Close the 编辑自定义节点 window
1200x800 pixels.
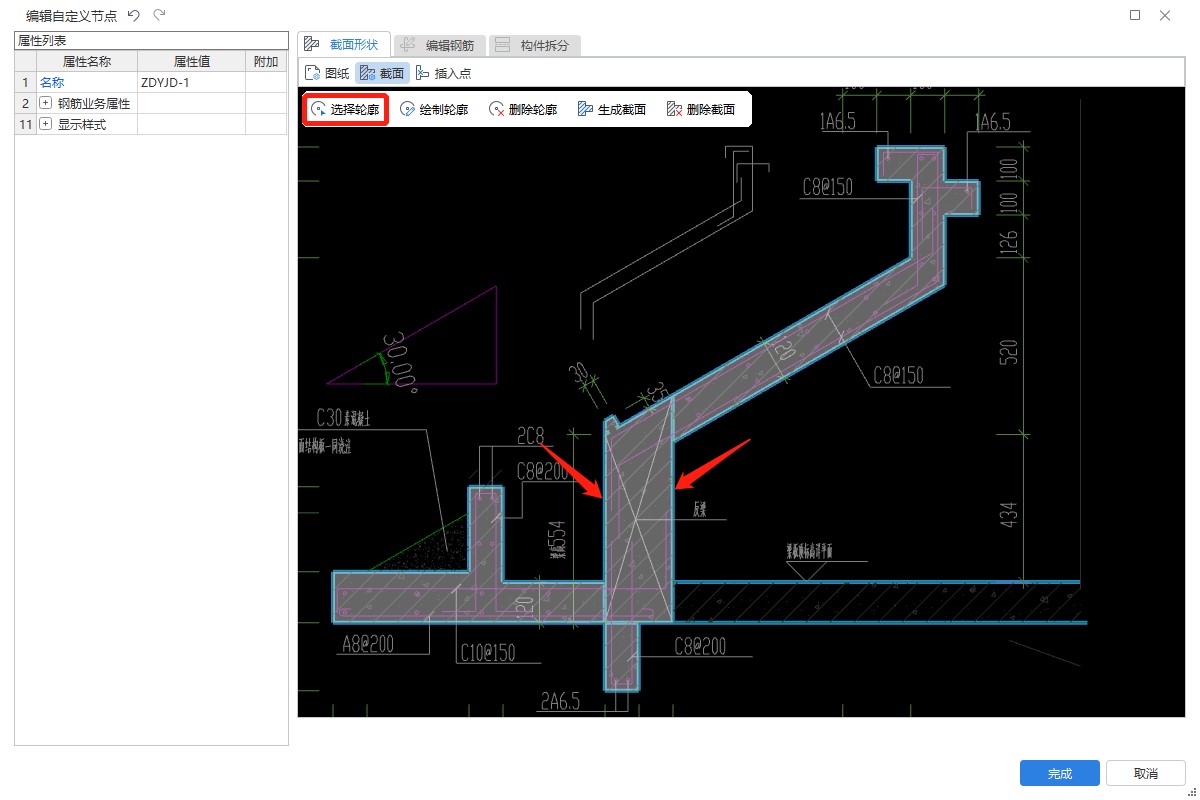pos(1165,15)
